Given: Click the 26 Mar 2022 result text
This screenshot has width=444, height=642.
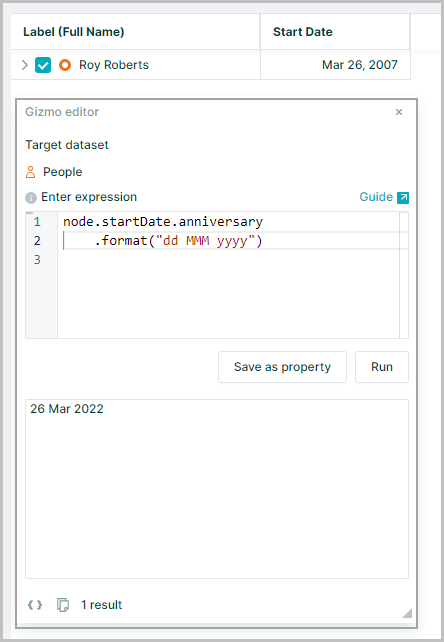Looking at the screenshot, I should (x=67, y=409).
